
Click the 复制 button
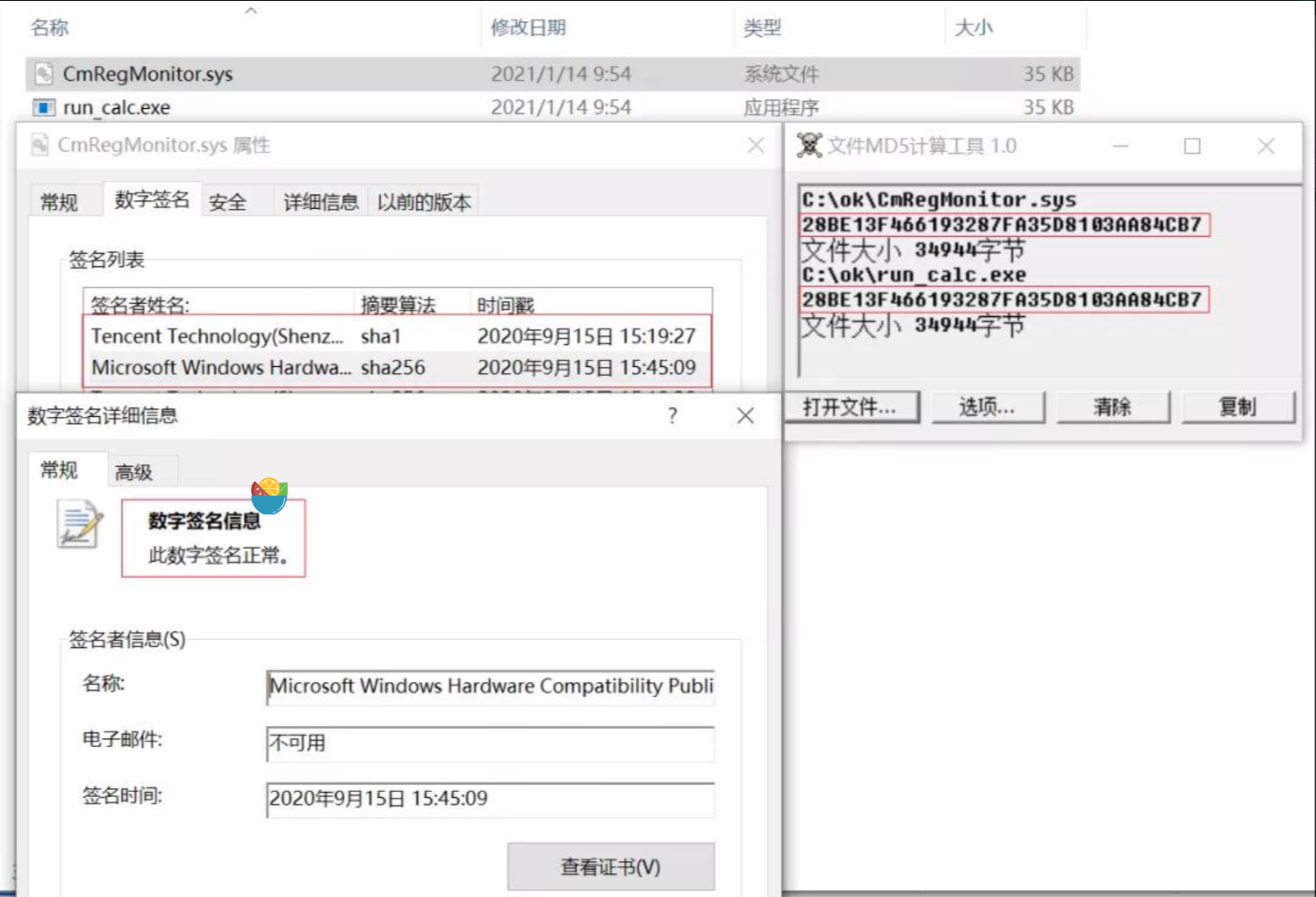click(x=1238, y=406)
